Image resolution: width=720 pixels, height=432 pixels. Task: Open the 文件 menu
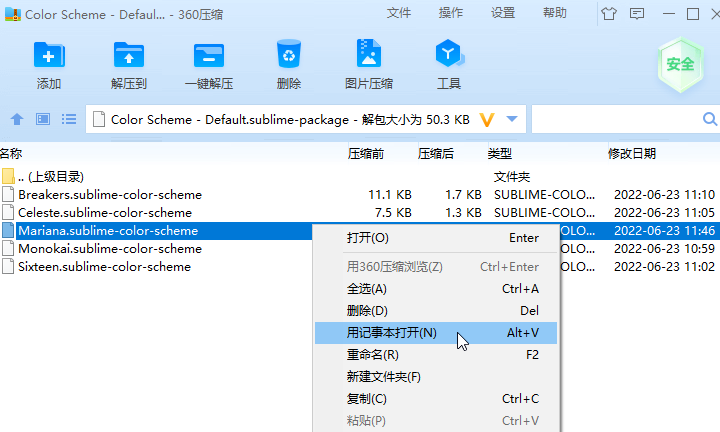(x=399, y=13)
